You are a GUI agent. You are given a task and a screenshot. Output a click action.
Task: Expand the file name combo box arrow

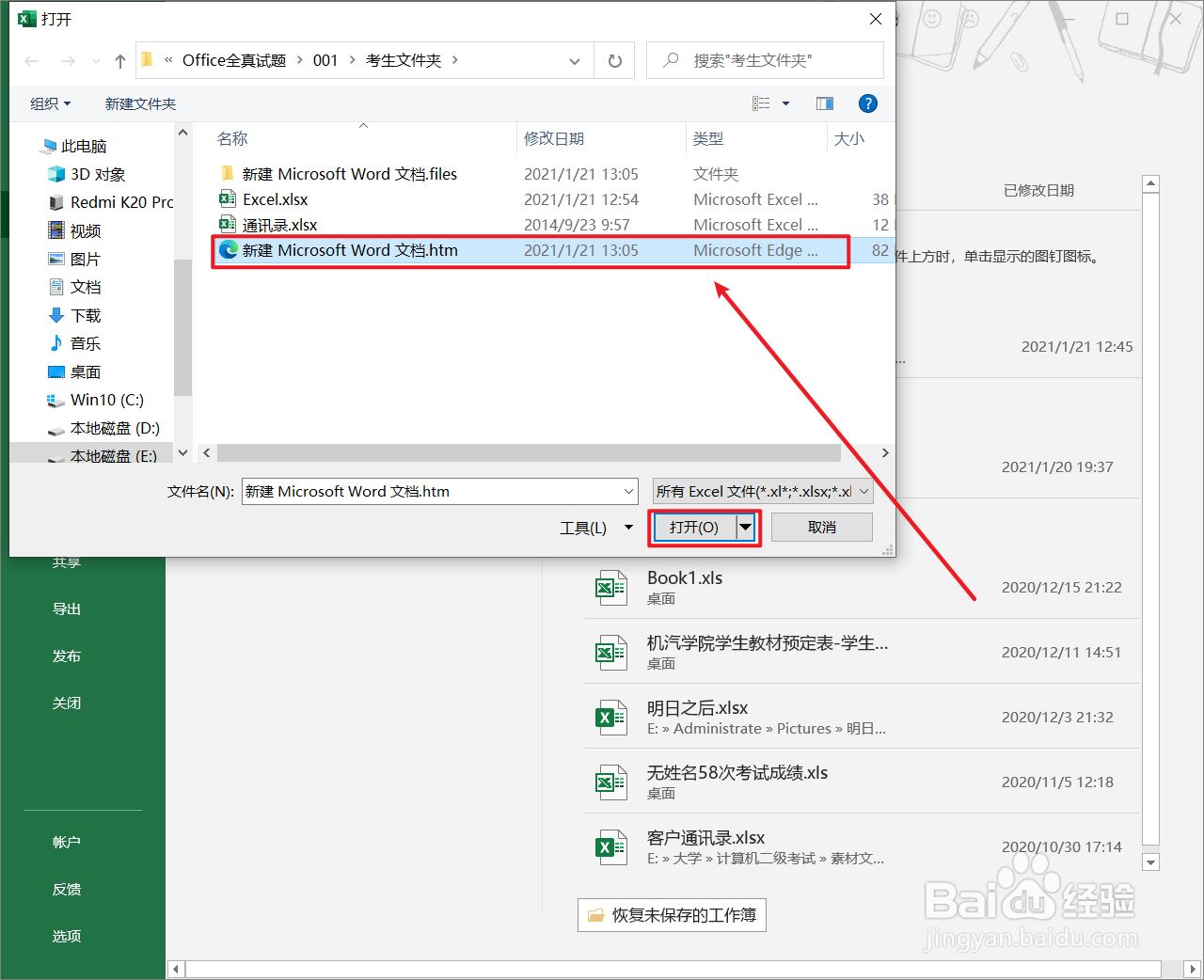629,491
